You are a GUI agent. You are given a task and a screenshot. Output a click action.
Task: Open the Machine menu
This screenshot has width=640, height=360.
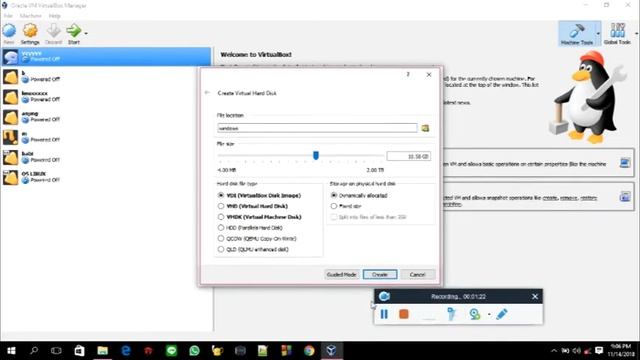point(31,16)
